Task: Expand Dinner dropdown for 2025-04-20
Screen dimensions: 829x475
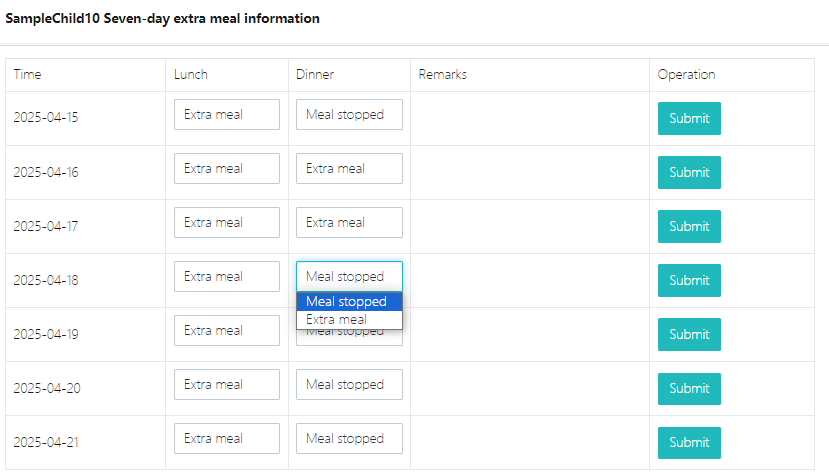Action: (x=349, y=385)
